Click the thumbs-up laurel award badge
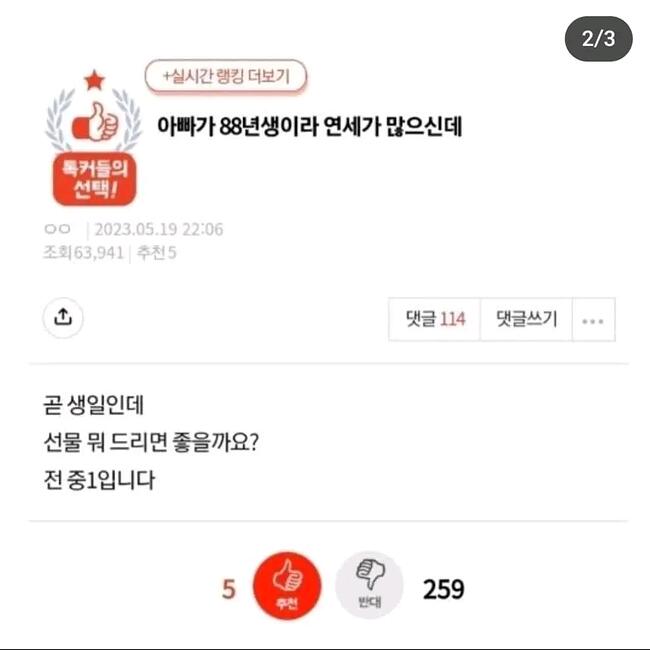Viewport: 650px width, 650px height. click(94, 122)
